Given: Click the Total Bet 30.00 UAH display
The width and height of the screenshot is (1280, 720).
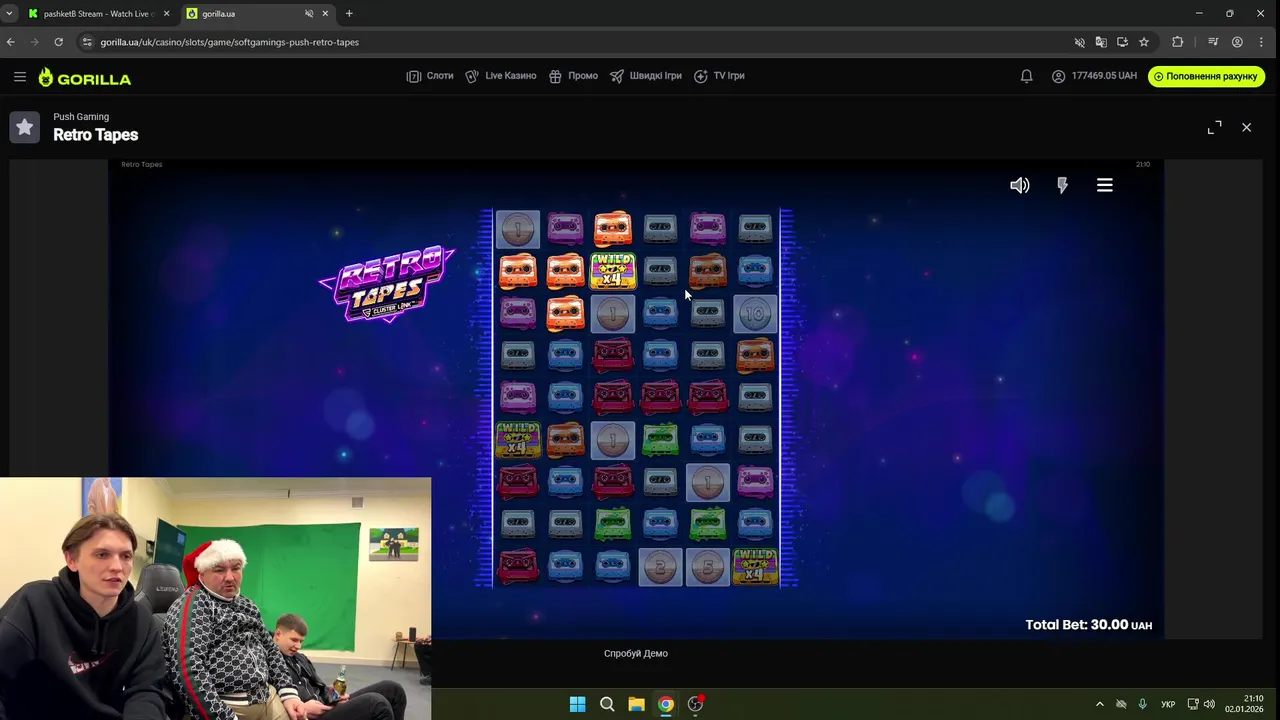Looking at the screenshot, I should coord(1088,624).
